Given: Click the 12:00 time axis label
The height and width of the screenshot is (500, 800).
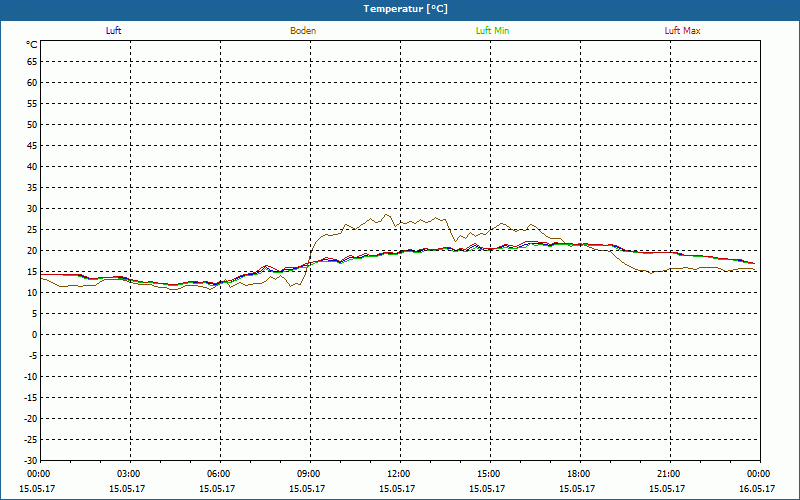Looking at the screenshot, I should coord(400,474).
